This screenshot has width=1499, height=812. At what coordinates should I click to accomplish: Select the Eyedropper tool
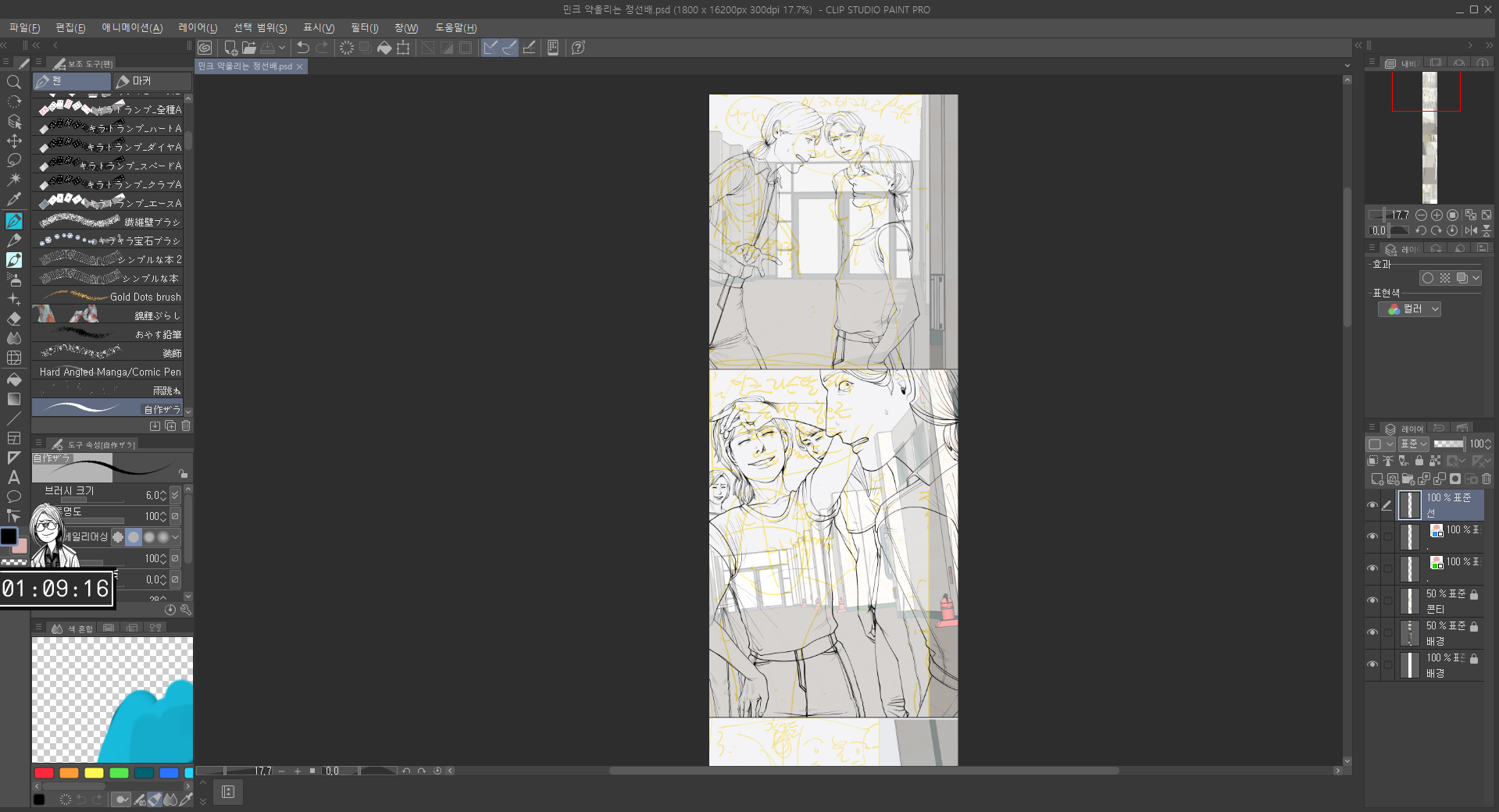click(x=14, y=200)
